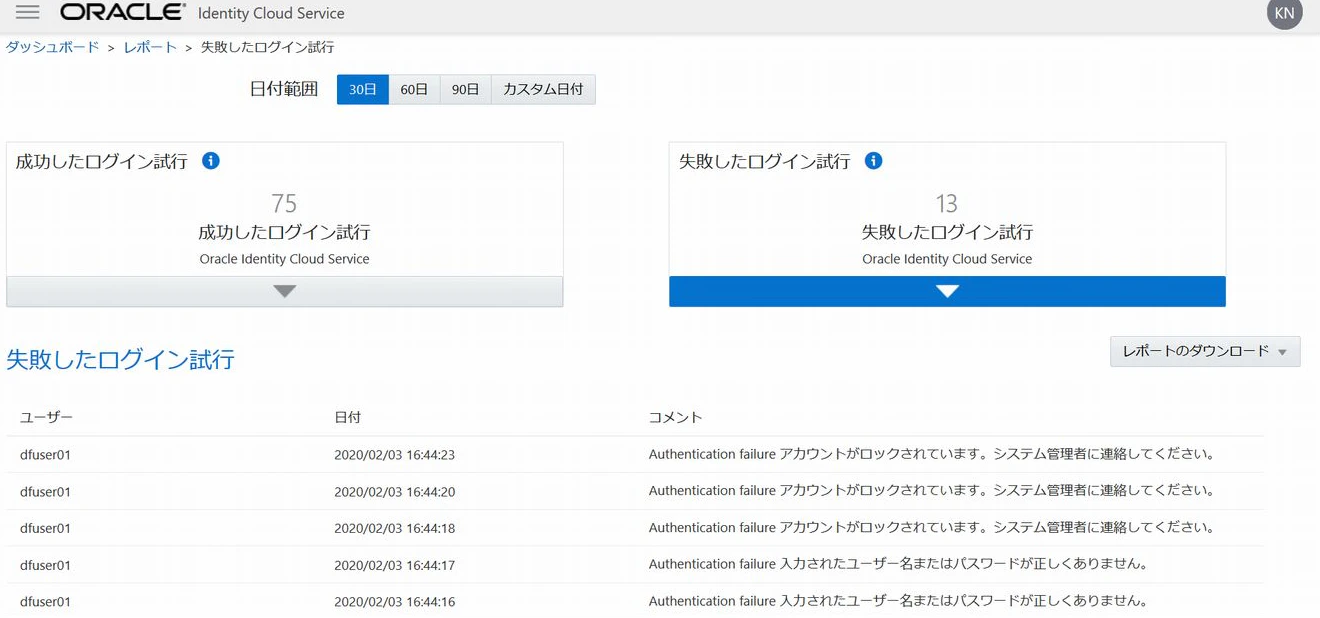Click the Oracle logo
This screenshot has height=618, width=1320.
coord(123,13)
